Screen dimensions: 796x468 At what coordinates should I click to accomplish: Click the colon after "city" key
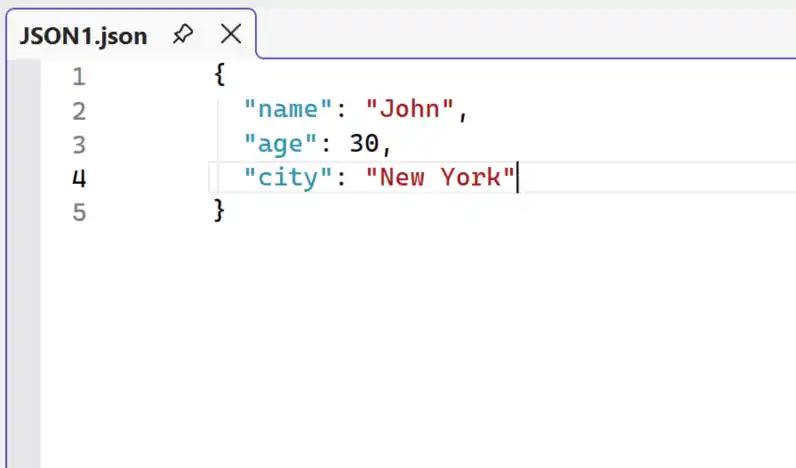(x=340, y=179)
